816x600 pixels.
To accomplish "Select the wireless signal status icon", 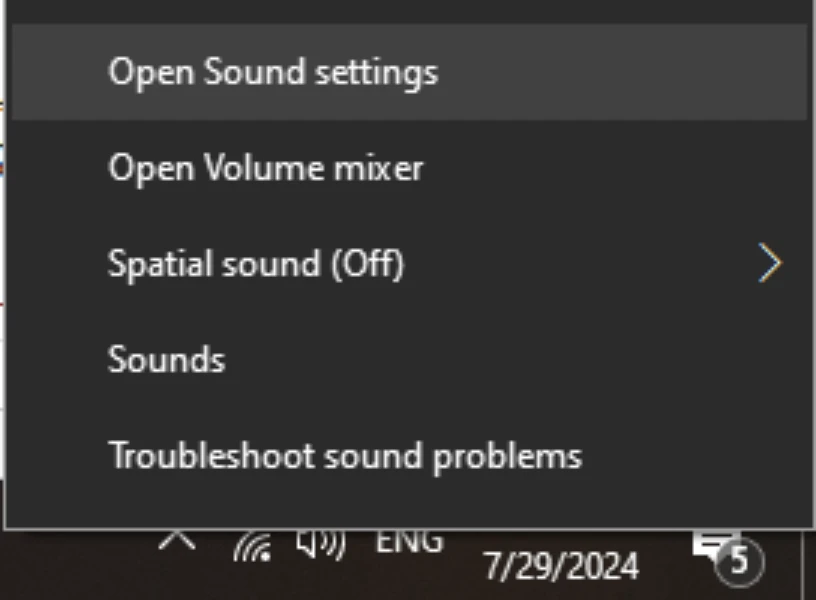I will point(252,547).
